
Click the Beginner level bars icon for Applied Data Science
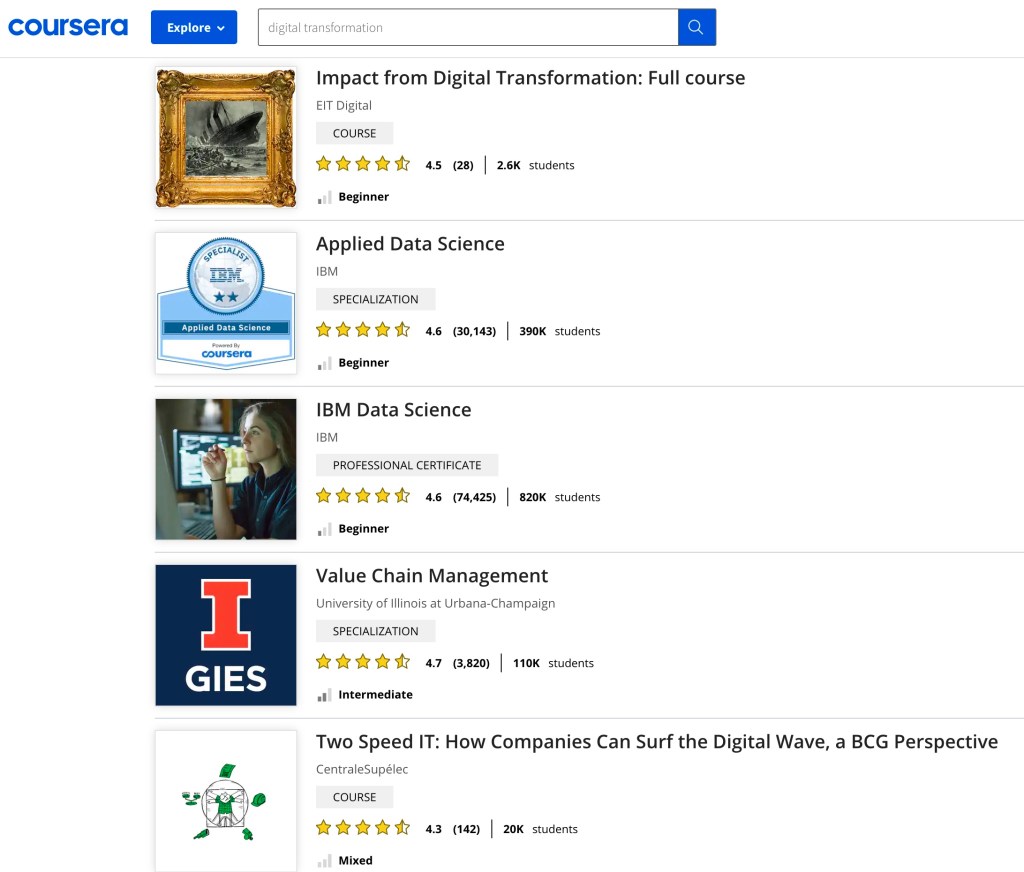pyautogui.click(x=324, y=363)
